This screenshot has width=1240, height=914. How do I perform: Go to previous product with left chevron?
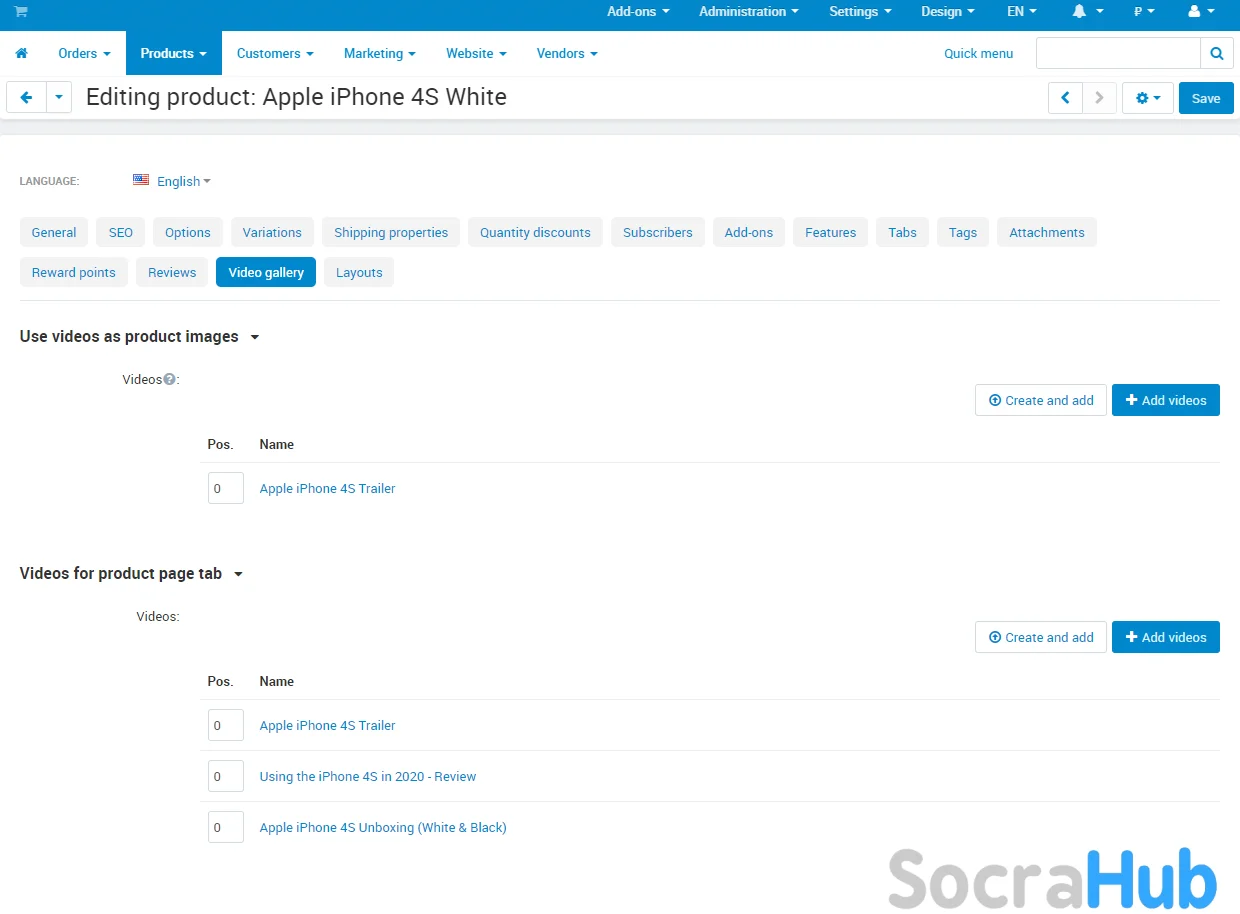tap(1065, 98)
